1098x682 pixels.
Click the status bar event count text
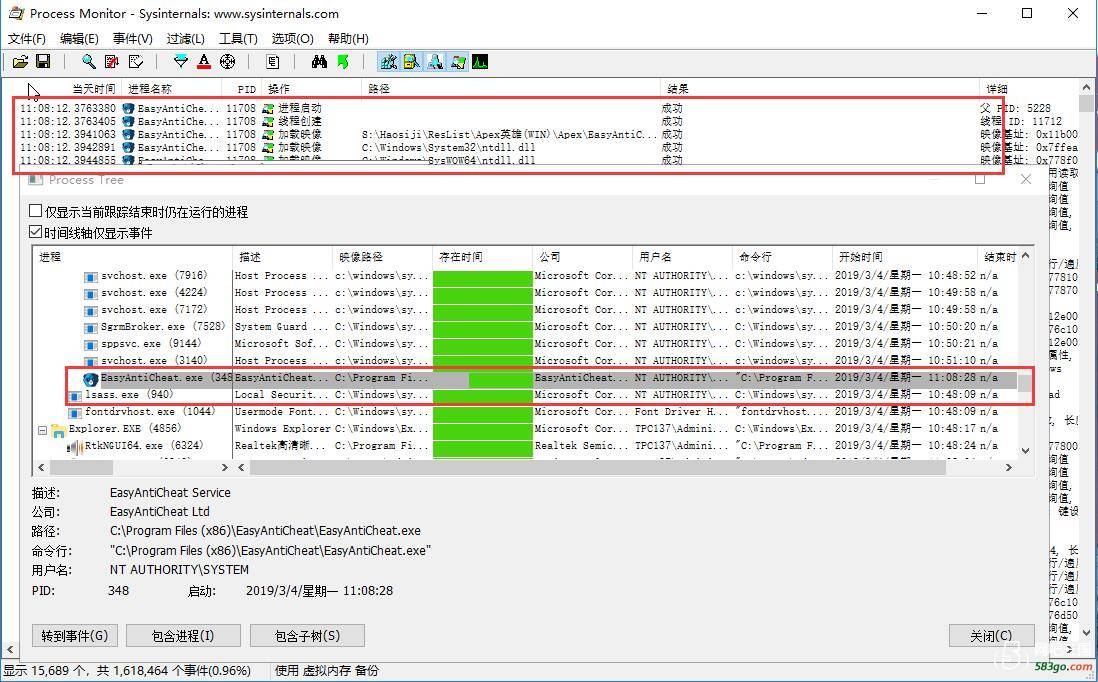(x=127, y=671)
